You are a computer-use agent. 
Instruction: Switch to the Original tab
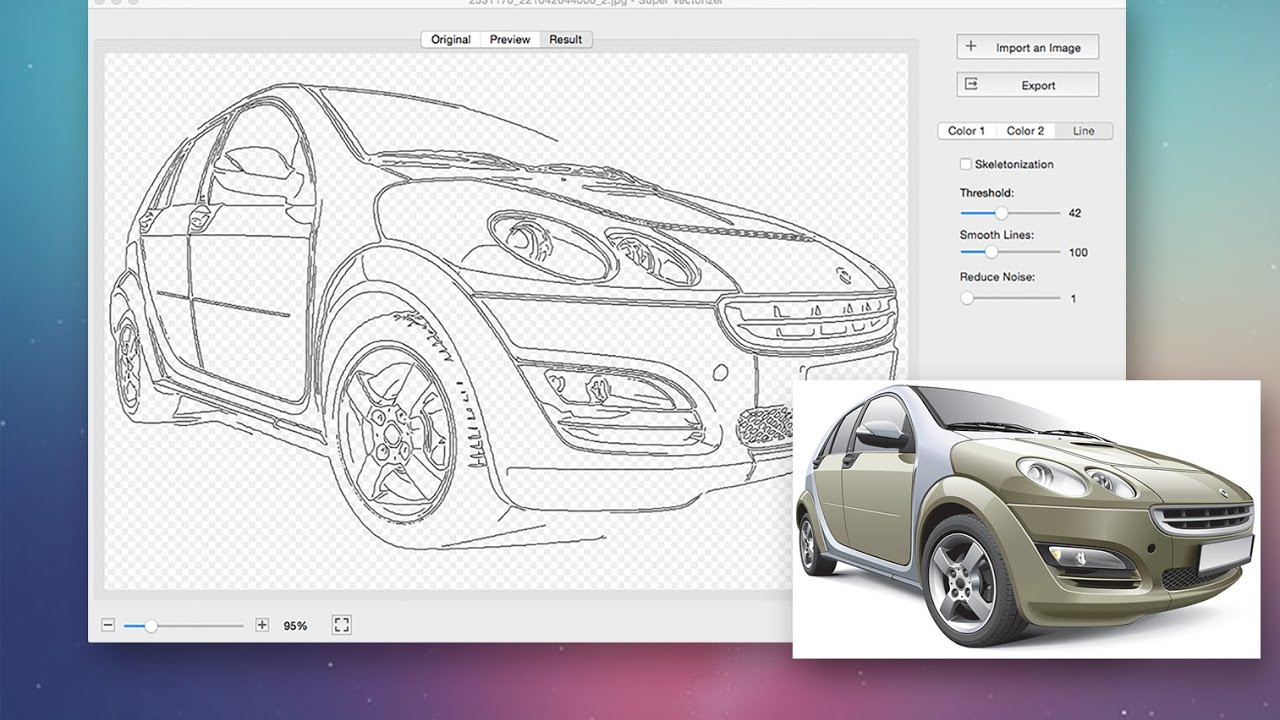click(450, 39)
